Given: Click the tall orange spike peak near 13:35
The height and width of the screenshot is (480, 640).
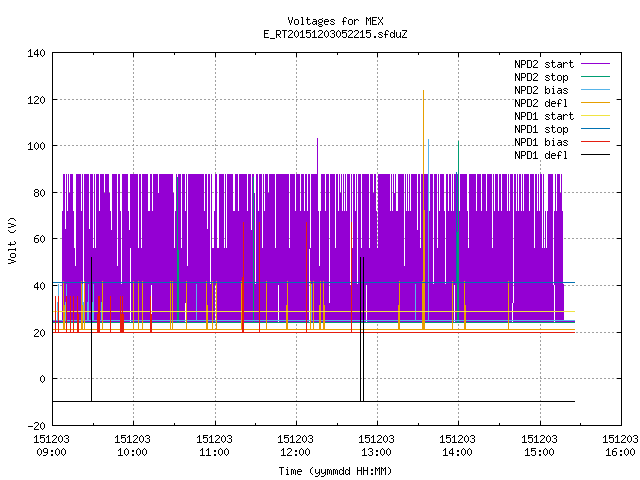Looking at the screenshot, I should [423, 91].
